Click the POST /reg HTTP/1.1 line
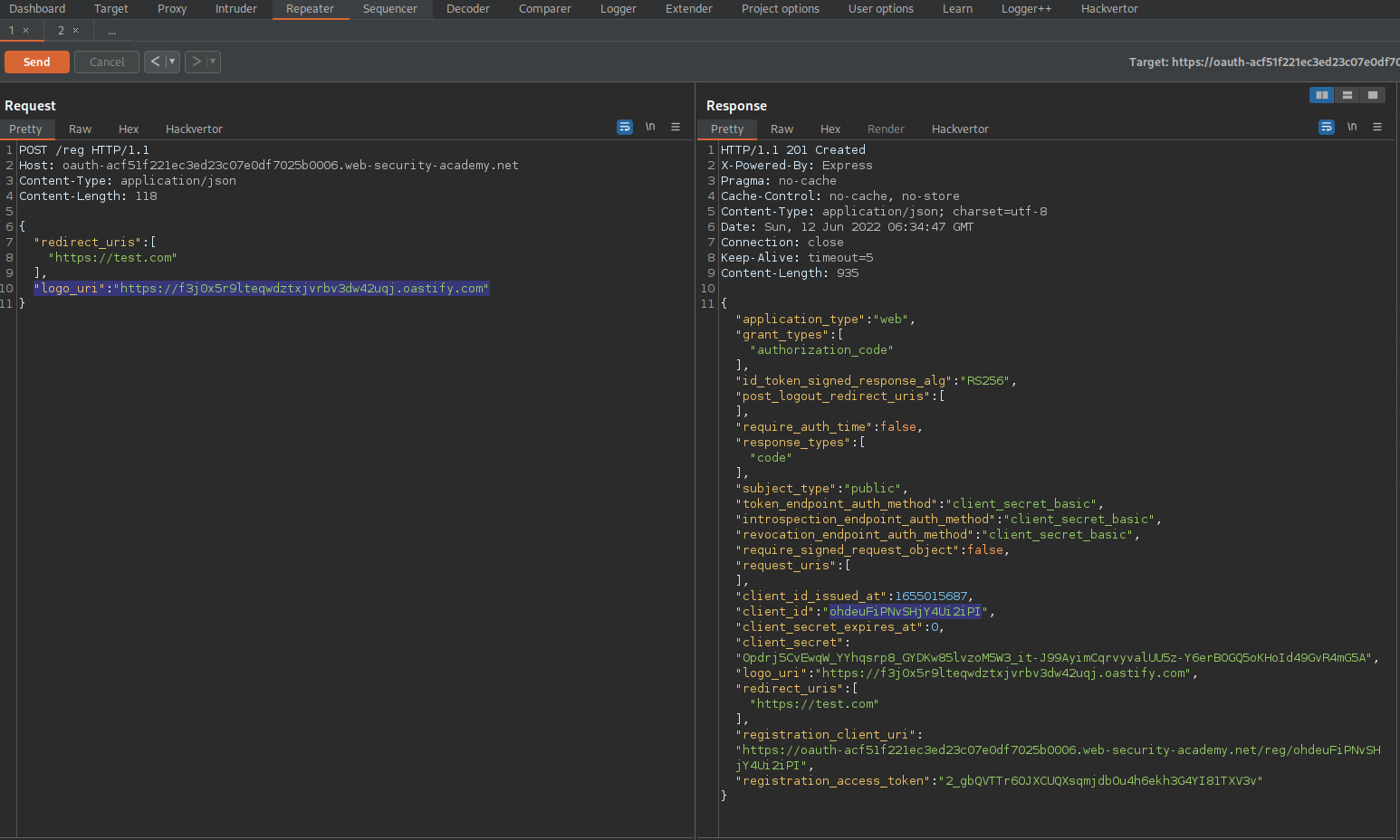 (x=84, y=150)
